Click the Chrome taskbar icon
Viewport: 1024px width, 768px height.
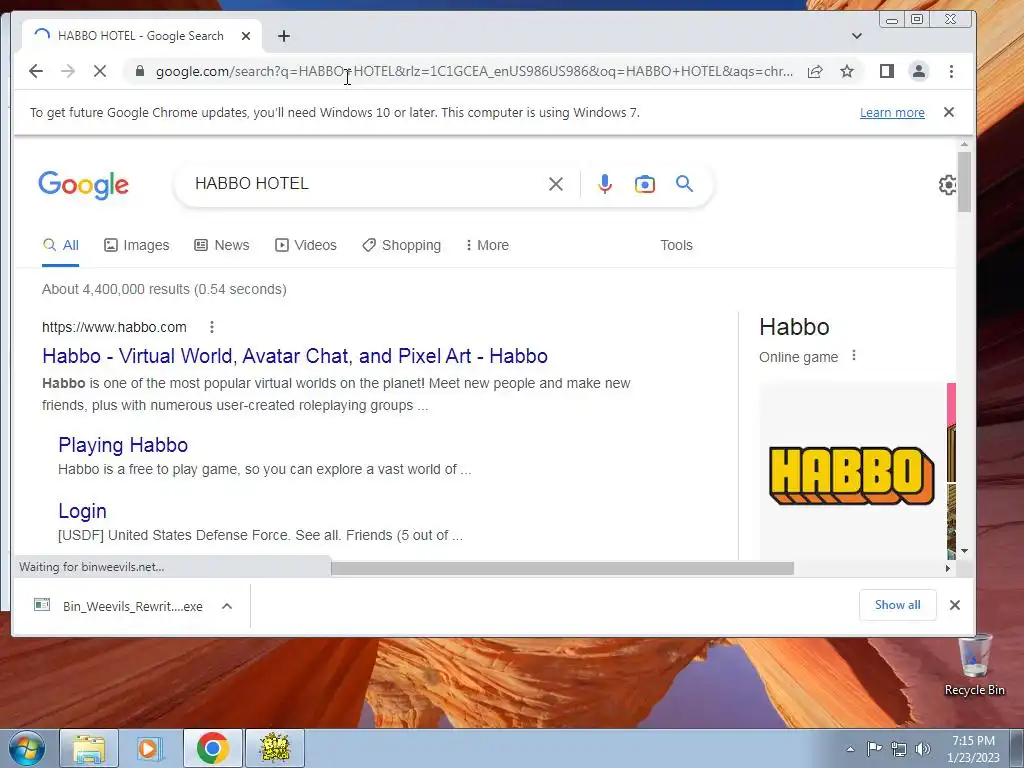[x=212, y=748]
